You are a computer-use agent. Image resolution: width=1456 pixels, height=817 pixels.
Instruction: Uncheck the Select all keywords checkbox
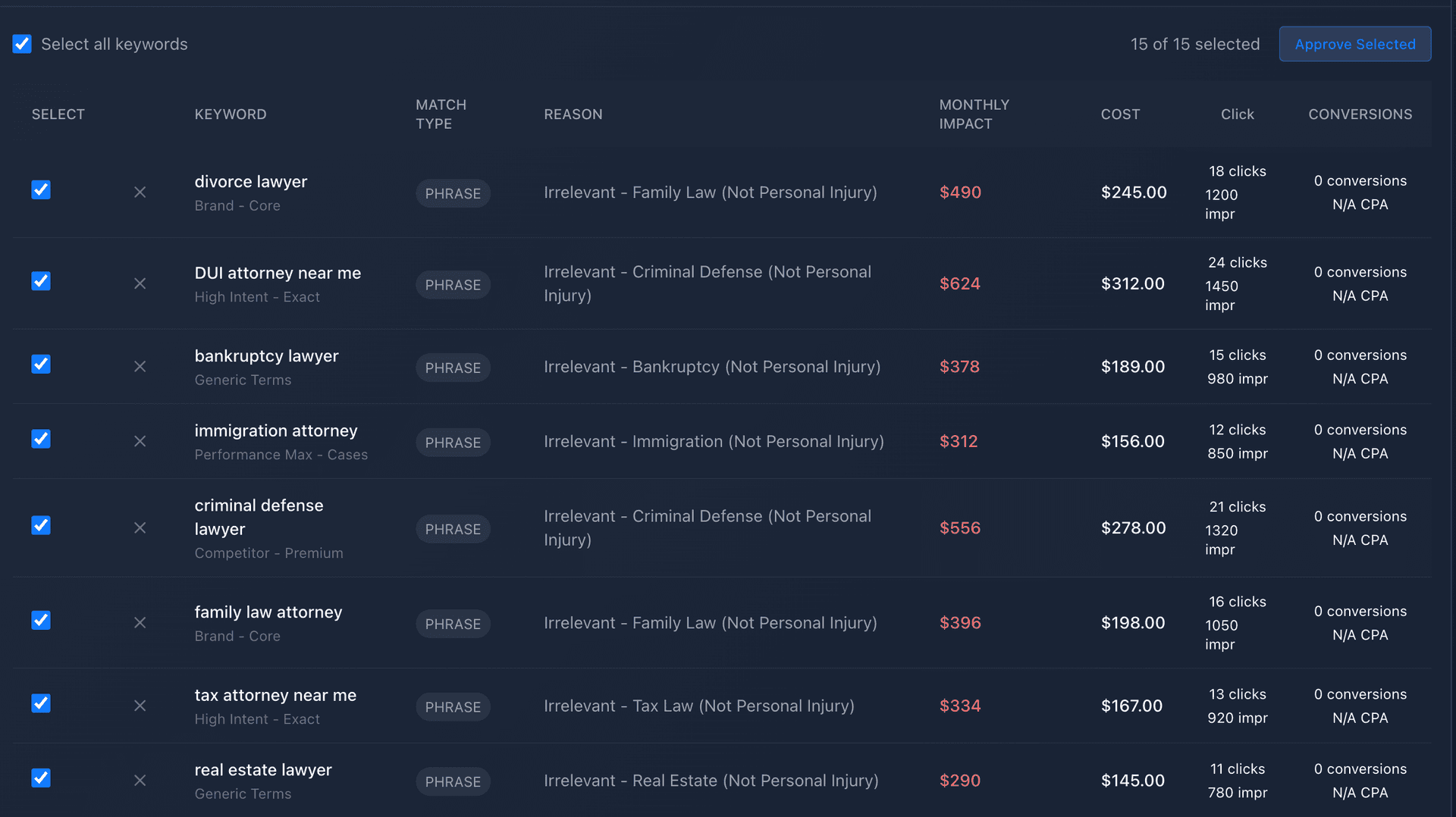22,44
